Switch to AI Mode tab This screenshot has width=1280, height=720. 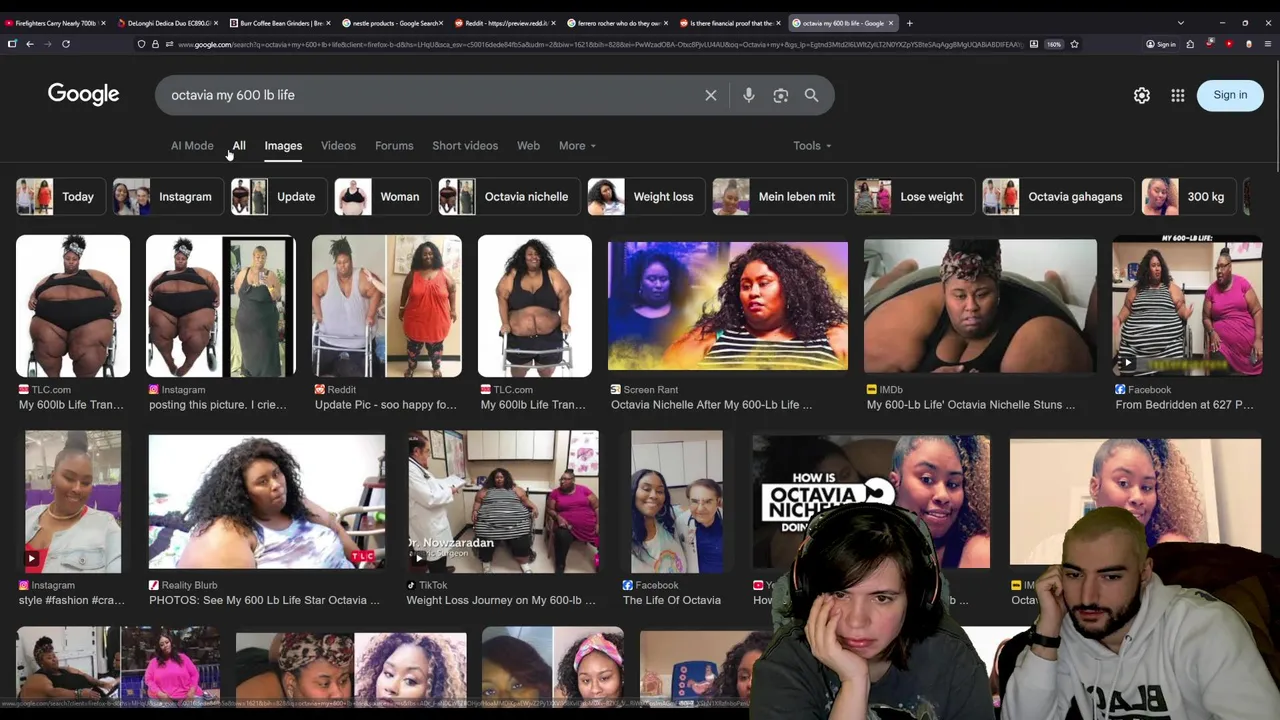click(192, 146)
